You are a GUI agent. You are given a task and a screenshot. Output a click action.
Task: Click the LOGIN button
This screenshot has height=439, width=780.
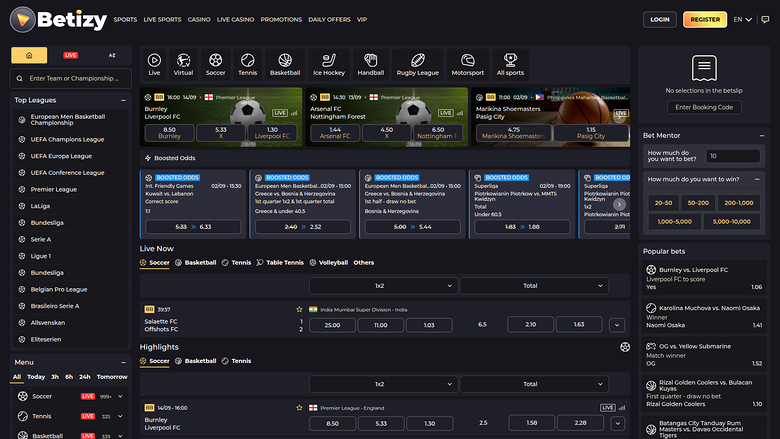660,19
